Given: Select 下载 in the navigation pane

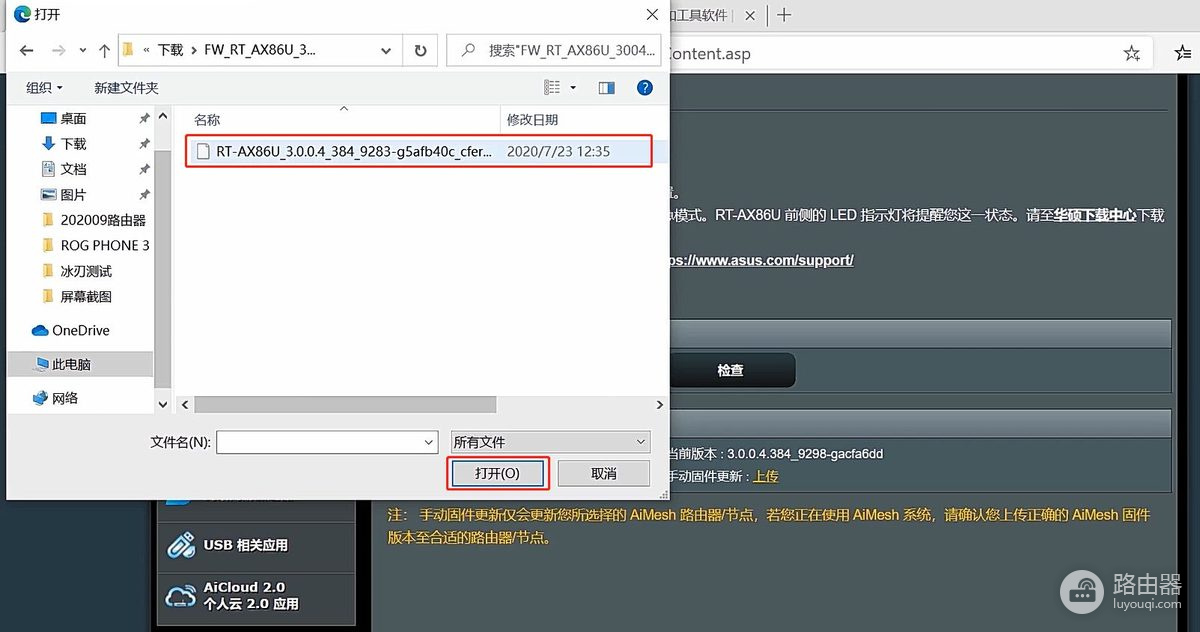Looking at the screenshot, I should click(73, 143).
